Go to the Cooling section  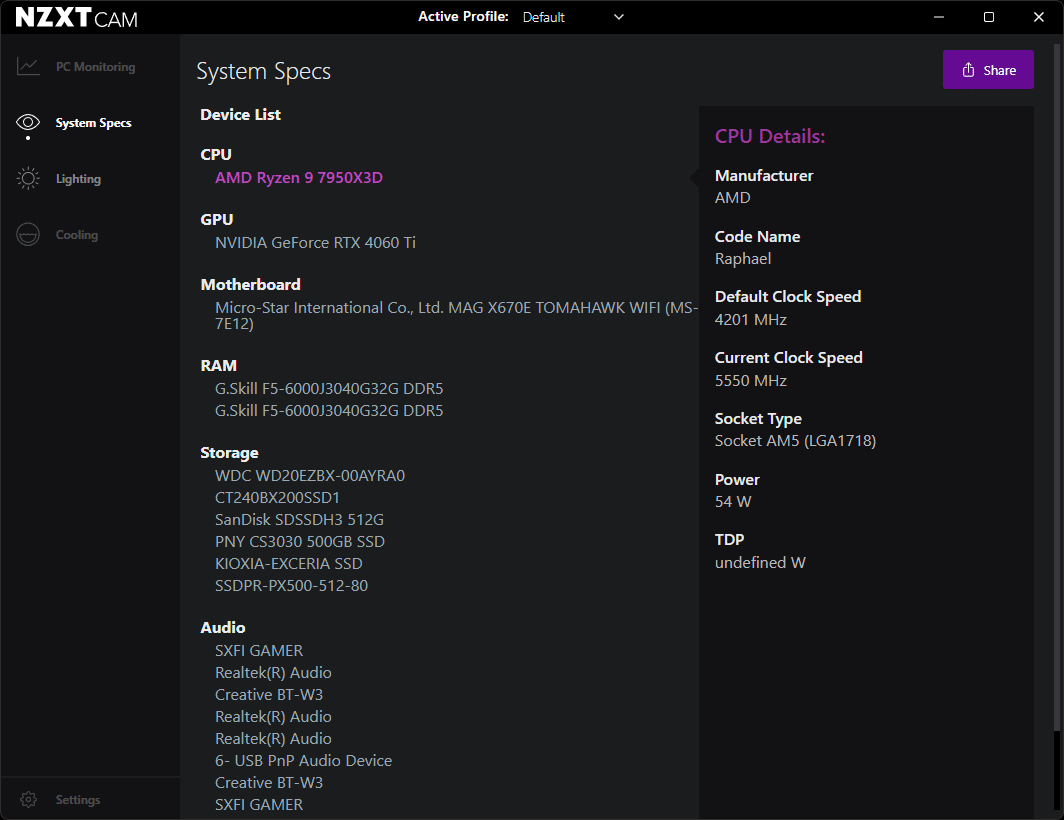(77, 235)
